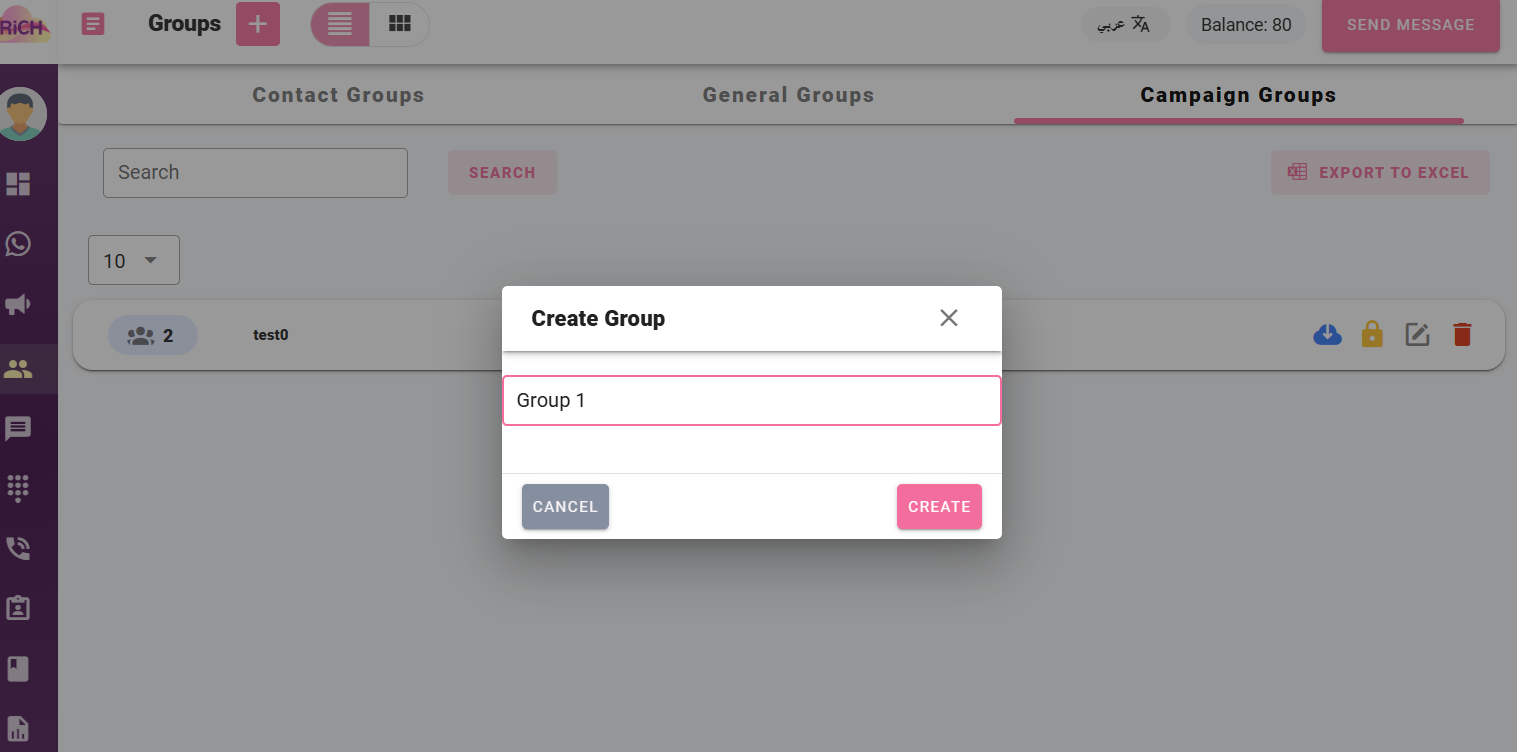This screenshot has height=752, width=1517.
Task: Click the chat message sidebar icon
Action: (18, 429)
